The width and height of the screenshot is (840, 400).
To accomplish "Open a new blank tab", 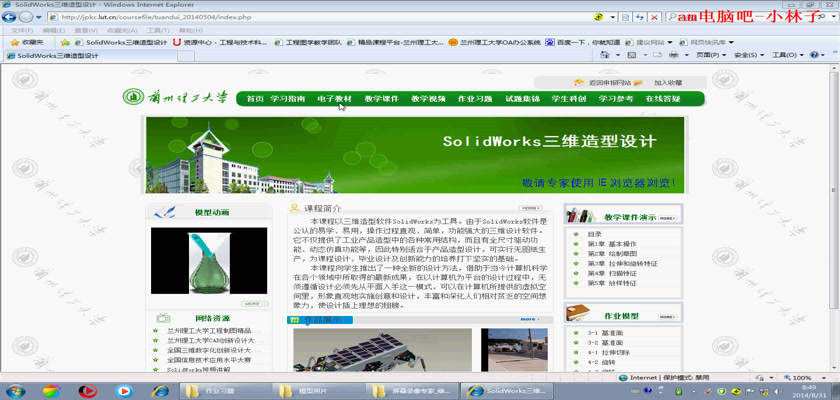I will pyautogui.click(x=185, y=56).
